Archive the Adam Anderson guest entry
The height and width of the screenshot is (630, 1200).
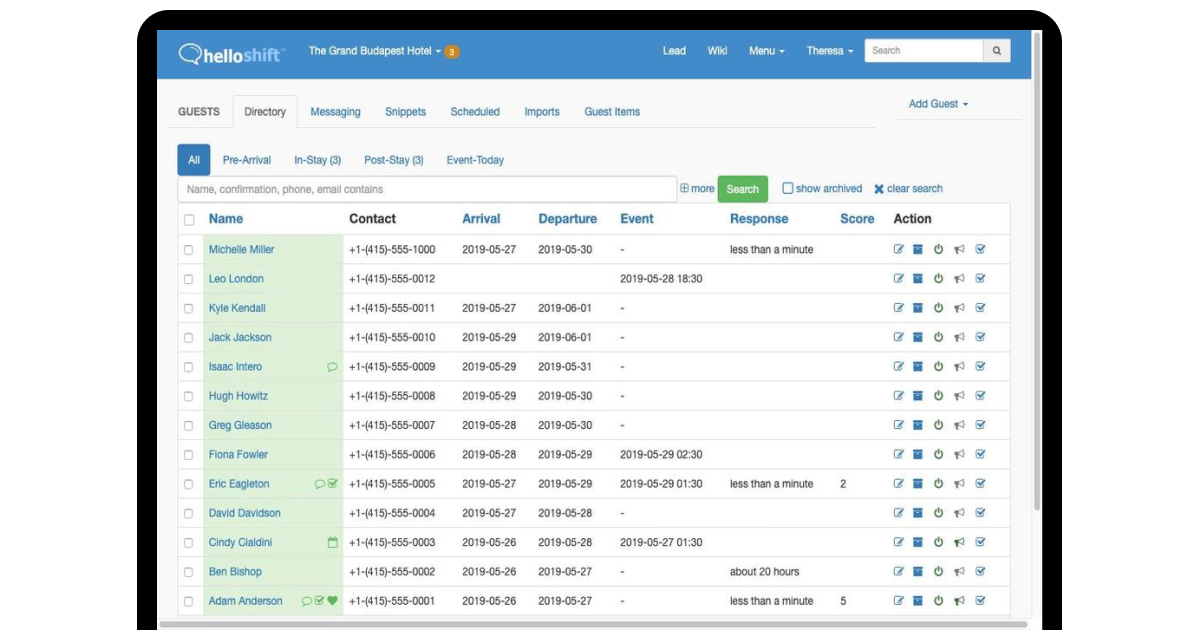(917, 601)
